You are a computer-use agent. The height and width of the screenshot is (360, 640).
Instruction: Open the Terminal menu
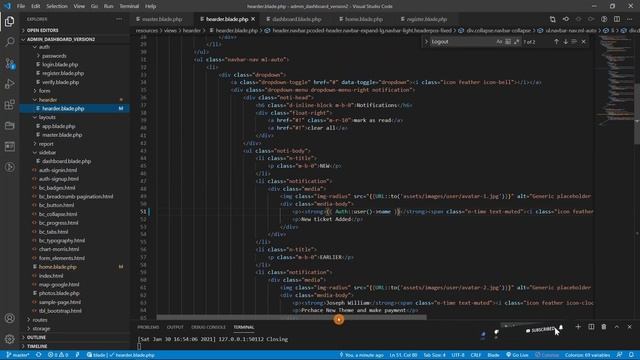[x=129, y=6]
